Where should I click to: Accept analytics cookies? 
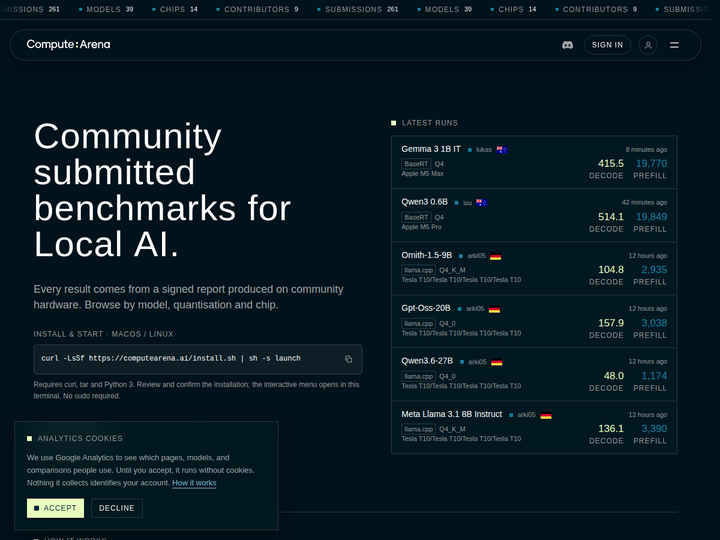[56, 508]
